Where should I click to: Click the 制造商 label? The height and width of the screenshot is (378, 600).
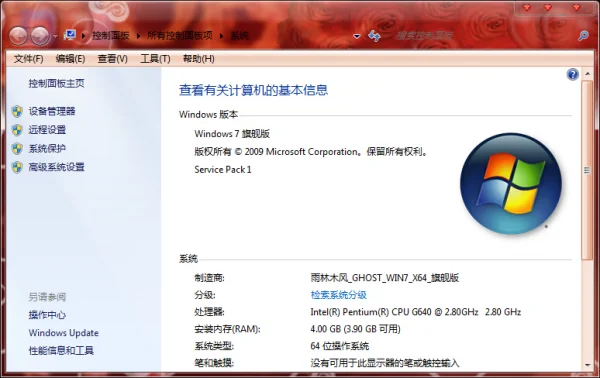coord(209,278)
